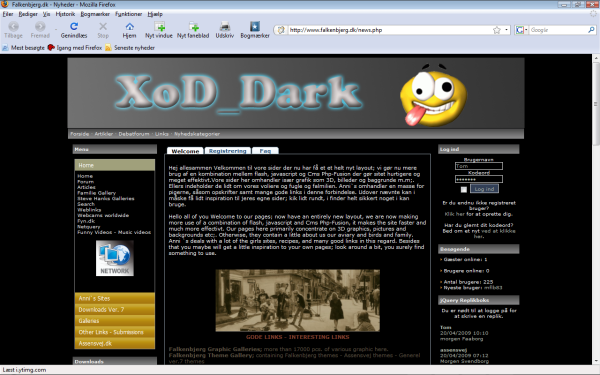Click the bookmark star in address bar
This screenshot has width=600, height=375.
point(497,30)
